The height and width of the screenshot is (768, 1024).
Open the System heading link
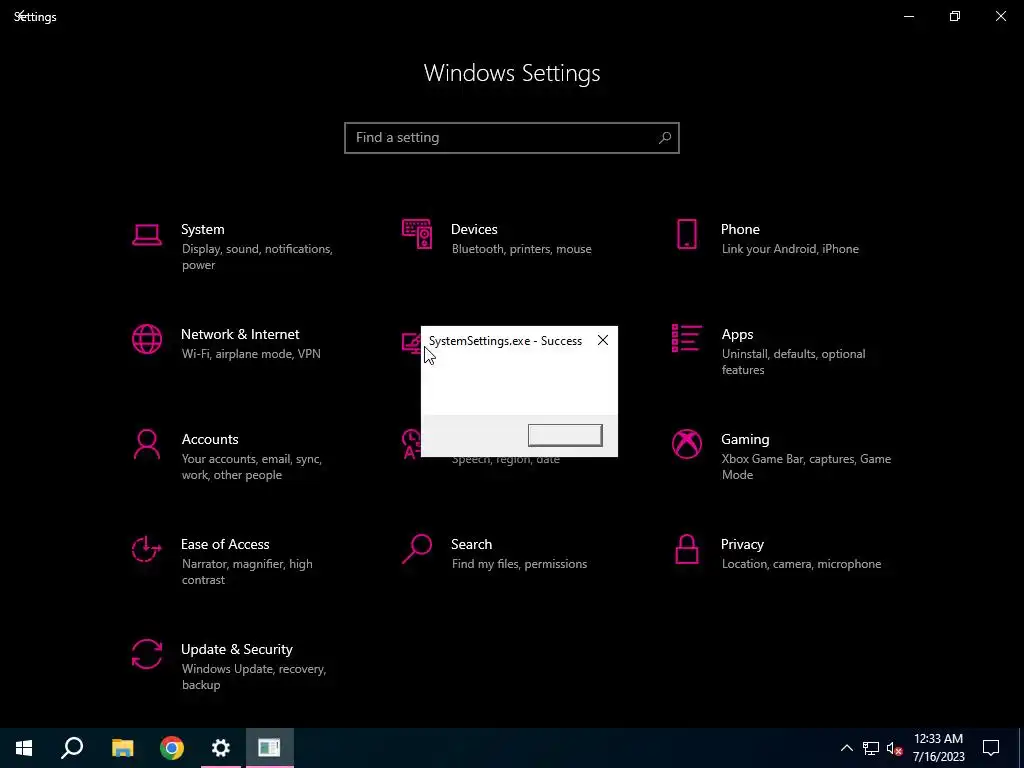(202, 229)
